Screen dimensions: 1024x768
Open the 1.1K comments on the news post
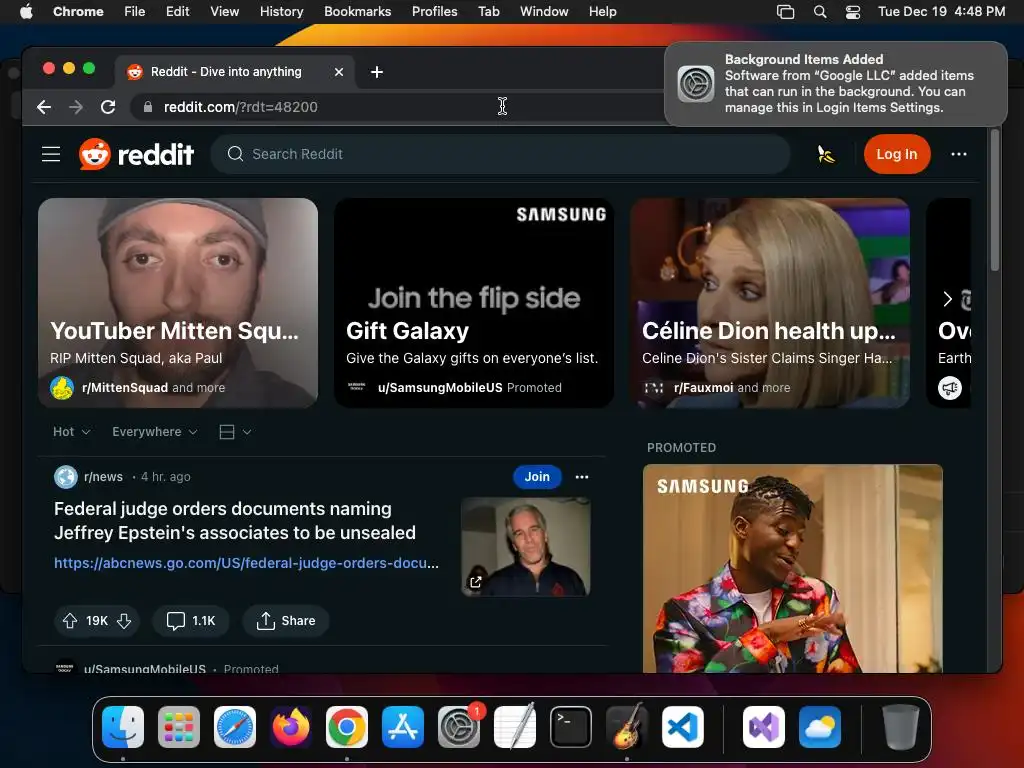[x=191, y=620]
